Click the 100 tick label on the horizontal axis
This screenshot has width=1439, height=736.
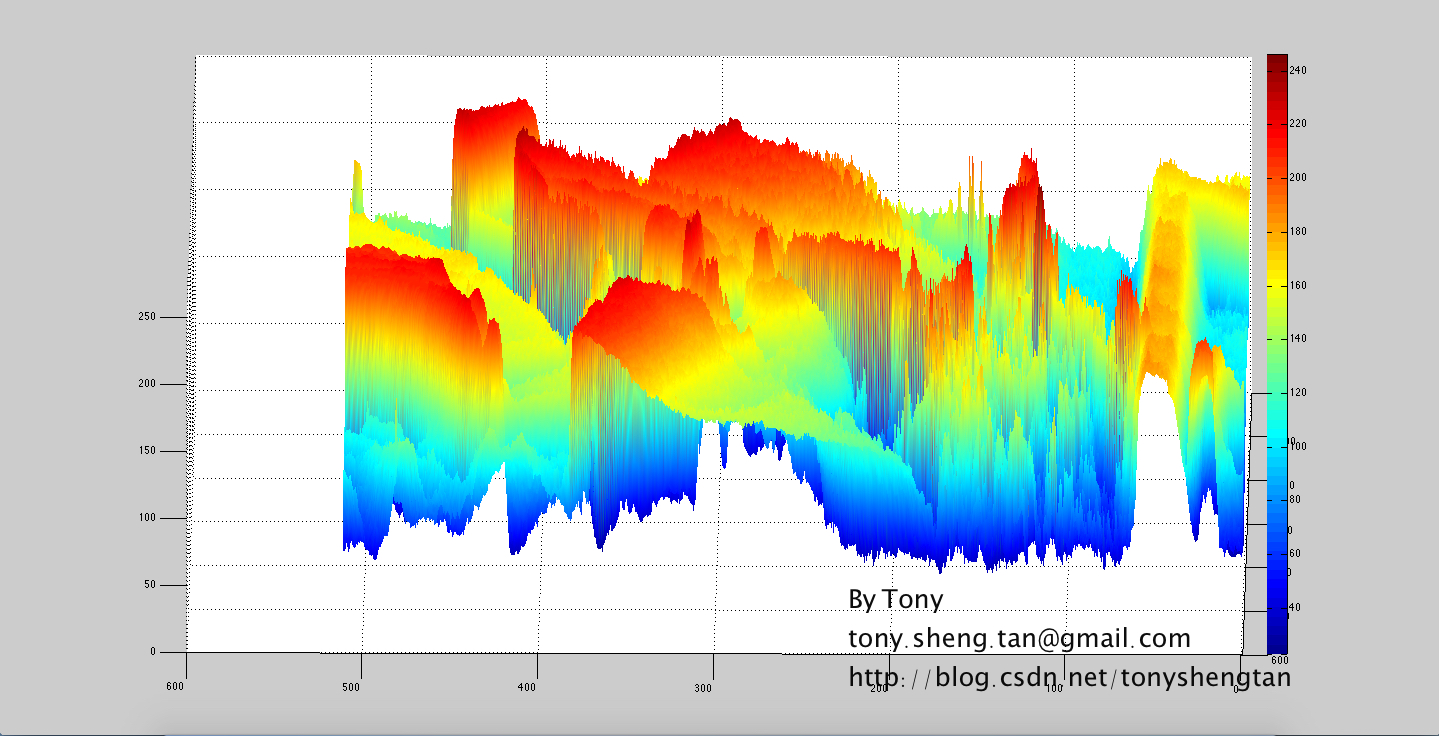tap(1054, 687)
